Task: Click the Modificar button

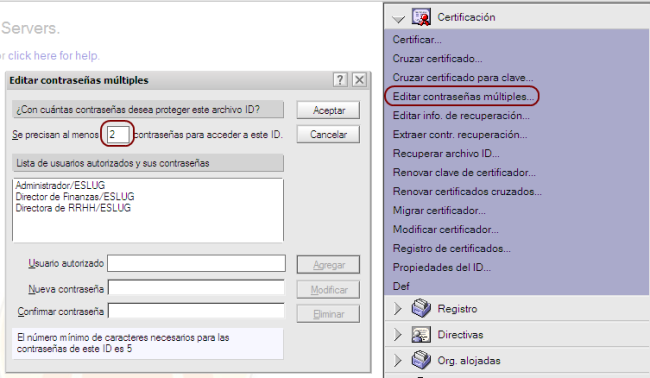Action: tap(328, 290)
